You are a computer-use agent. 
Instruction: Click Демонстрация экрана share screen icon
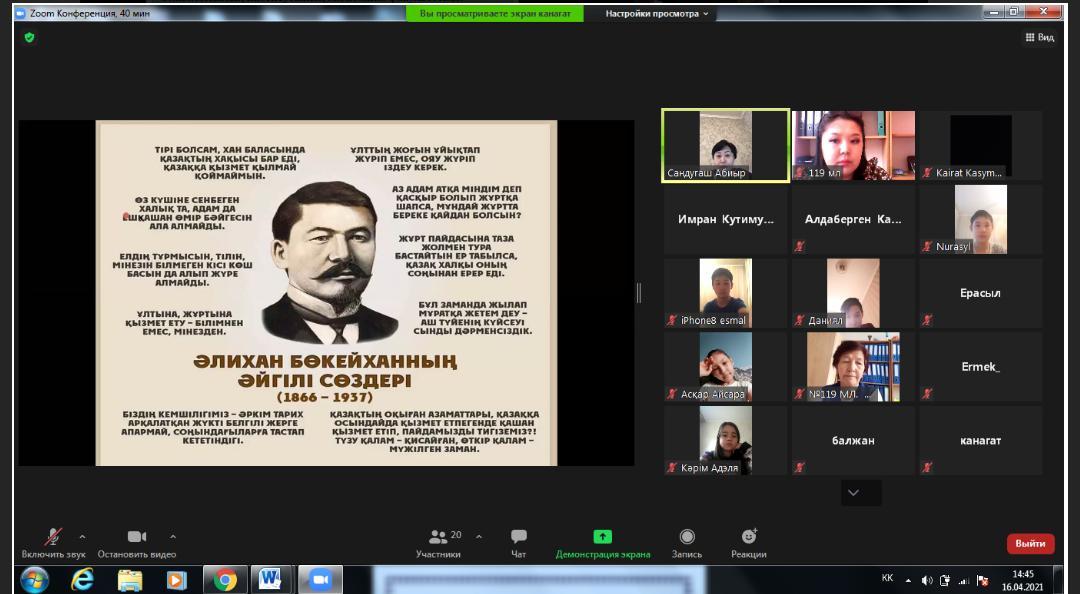(x=602, y=537)
